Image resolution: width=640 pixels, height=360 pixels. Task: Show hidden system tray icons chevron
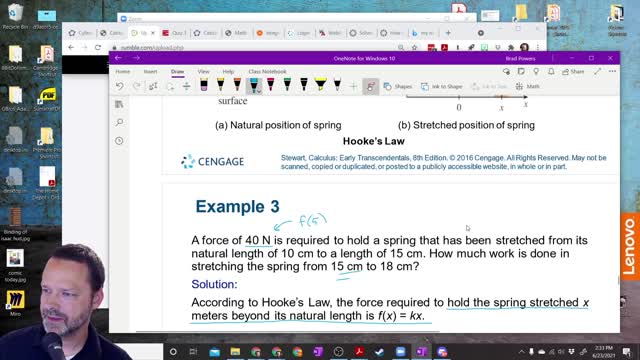(x=522, y=351)
